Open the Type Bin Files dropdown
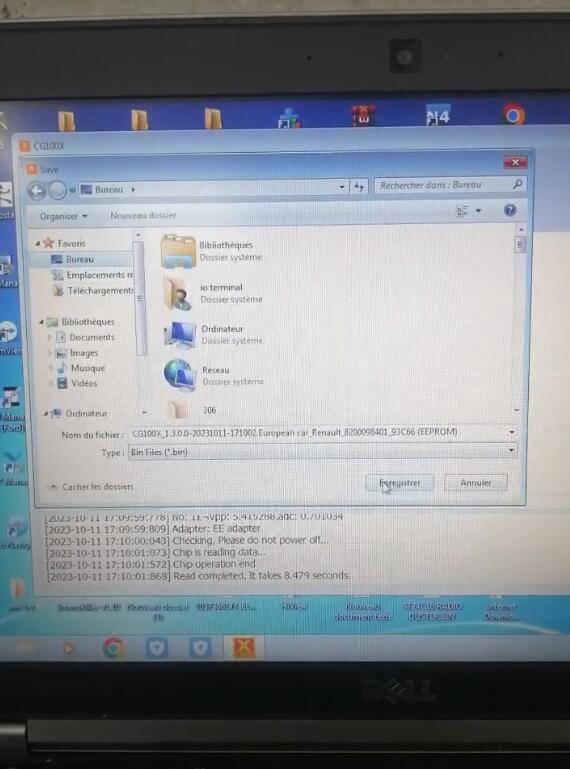 tap(322, 452)
